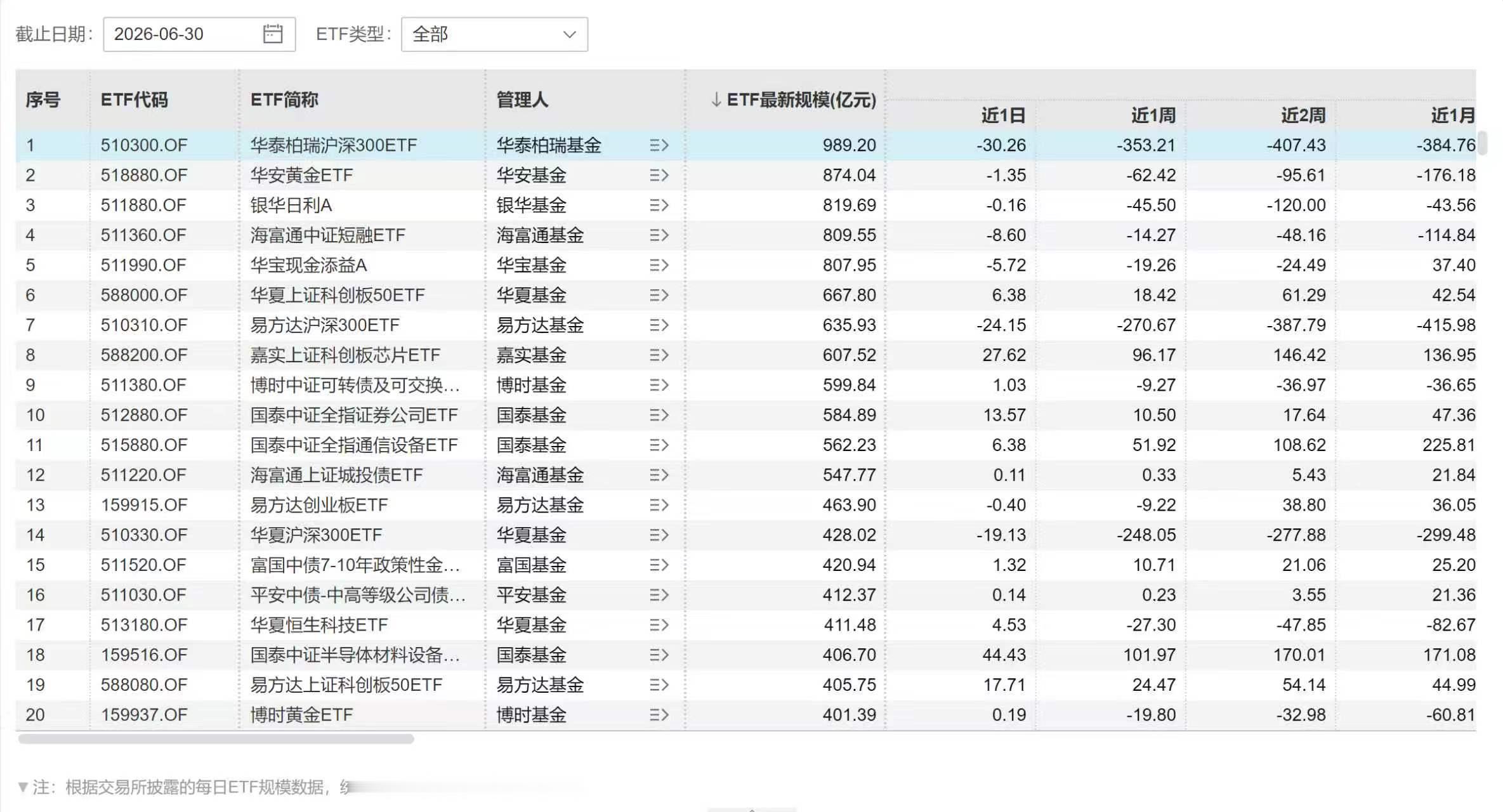Select 富国中债7-10年政策性金 fund name
Screen dimensions: 1503x812
[355, 565]
